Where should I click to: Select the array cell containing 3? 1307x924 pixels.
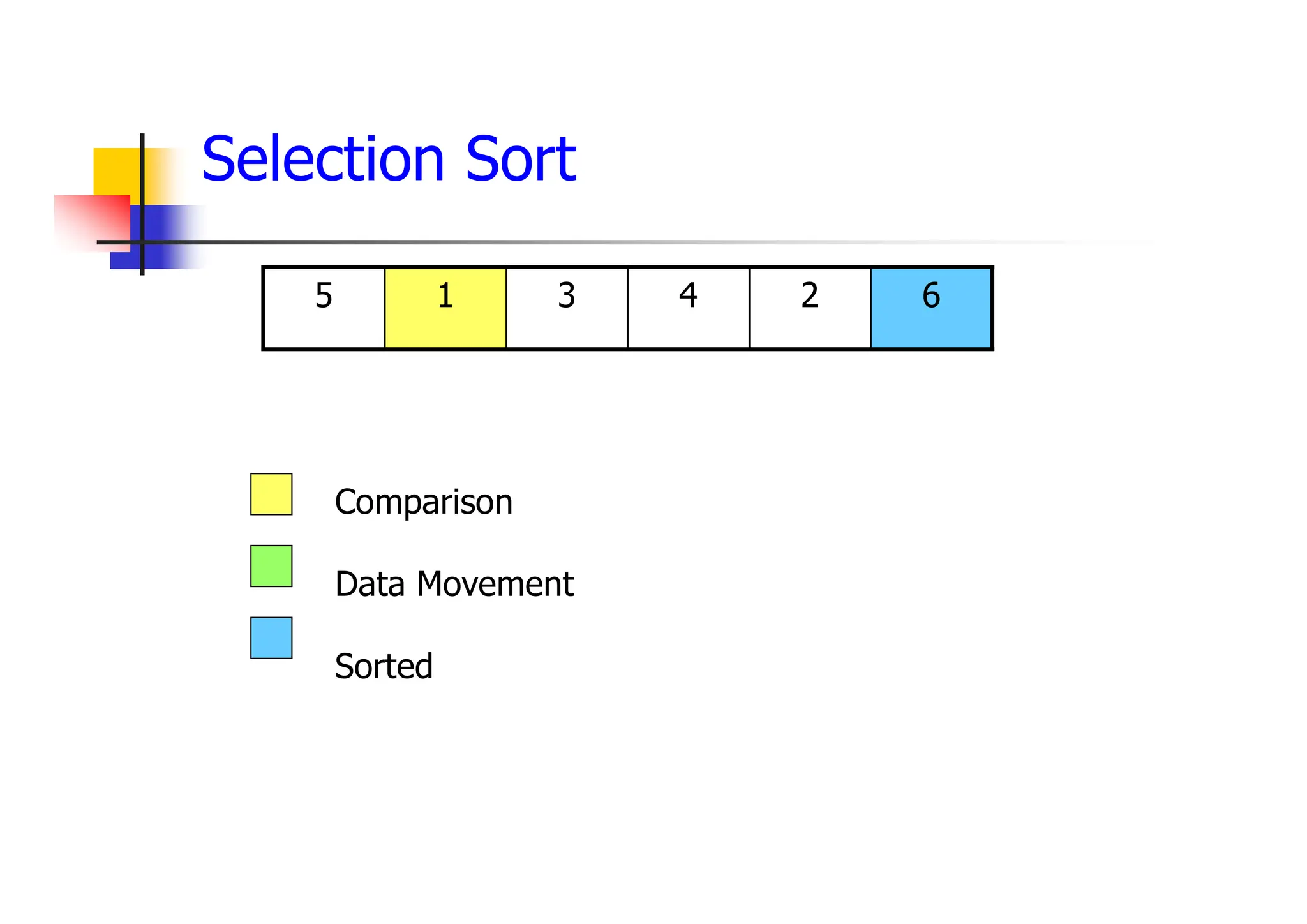pyautogui.click(x=567, y=308)
